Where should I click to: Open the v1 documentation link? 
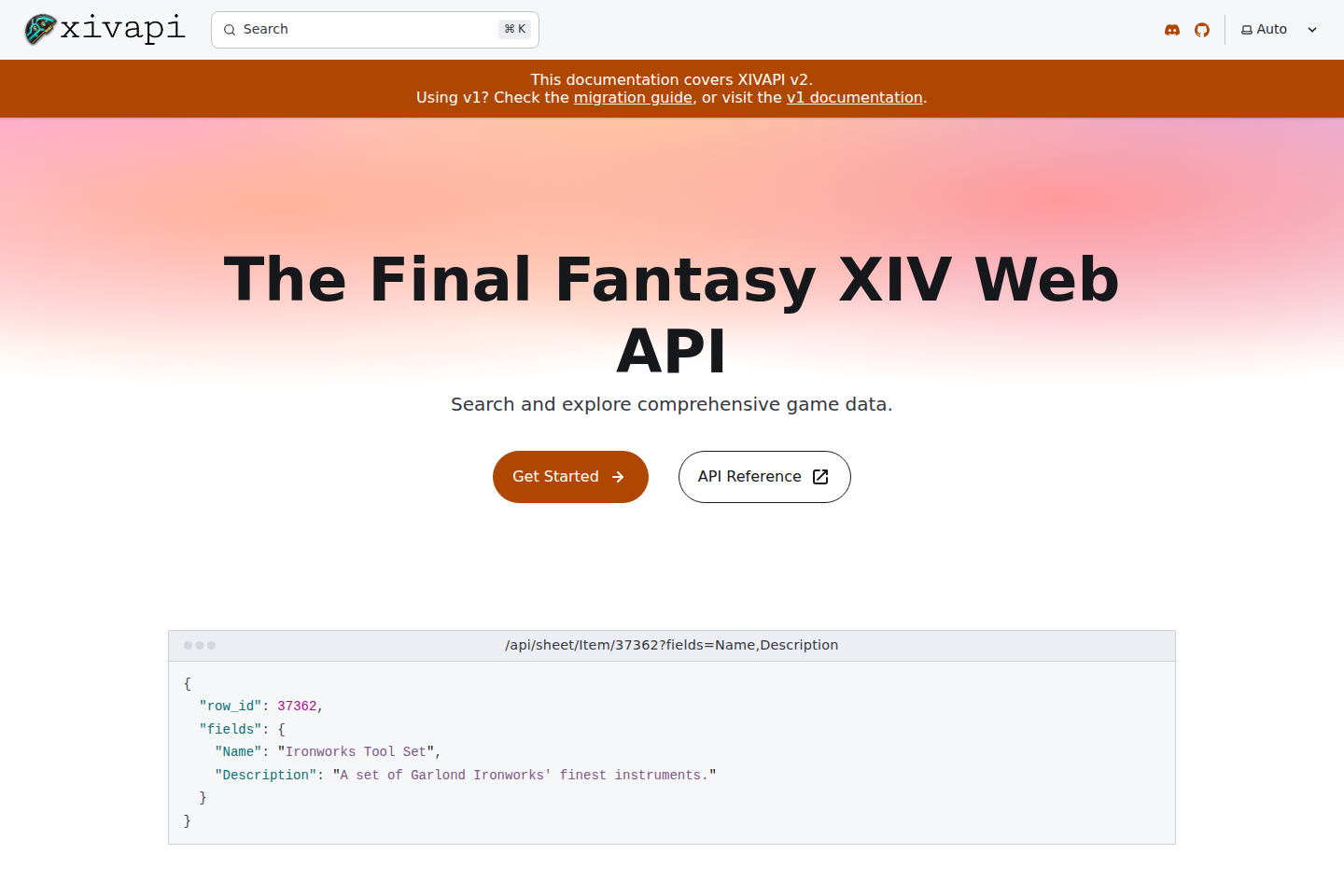(854, 97)
